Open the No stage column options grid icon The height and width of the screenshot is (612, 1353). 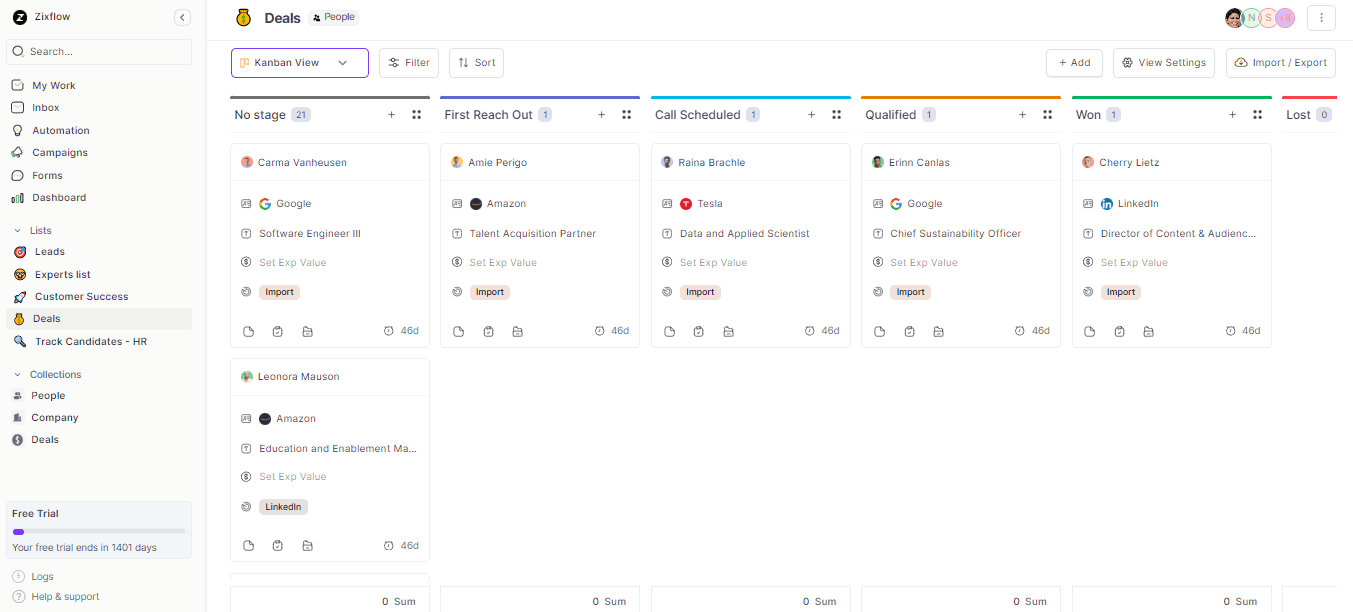point(416,114)
